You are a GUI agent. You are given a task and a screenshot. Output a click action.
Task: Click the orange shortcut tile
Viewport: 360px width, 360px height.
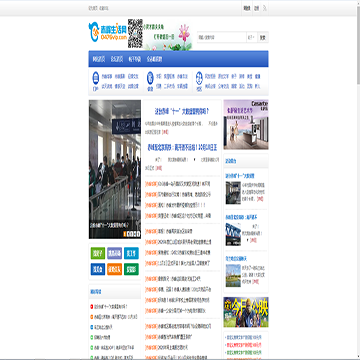114,269
